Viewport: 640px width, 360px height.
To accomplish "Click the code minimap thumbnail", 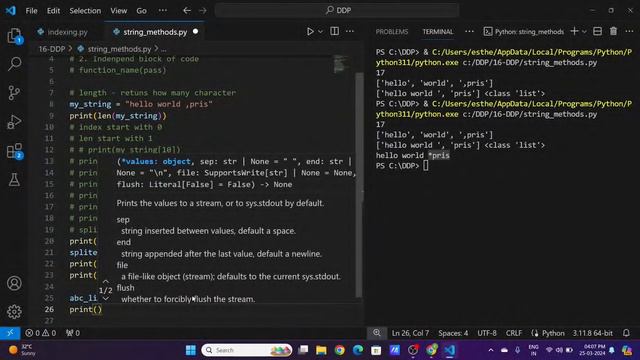I will pos(340,64).
